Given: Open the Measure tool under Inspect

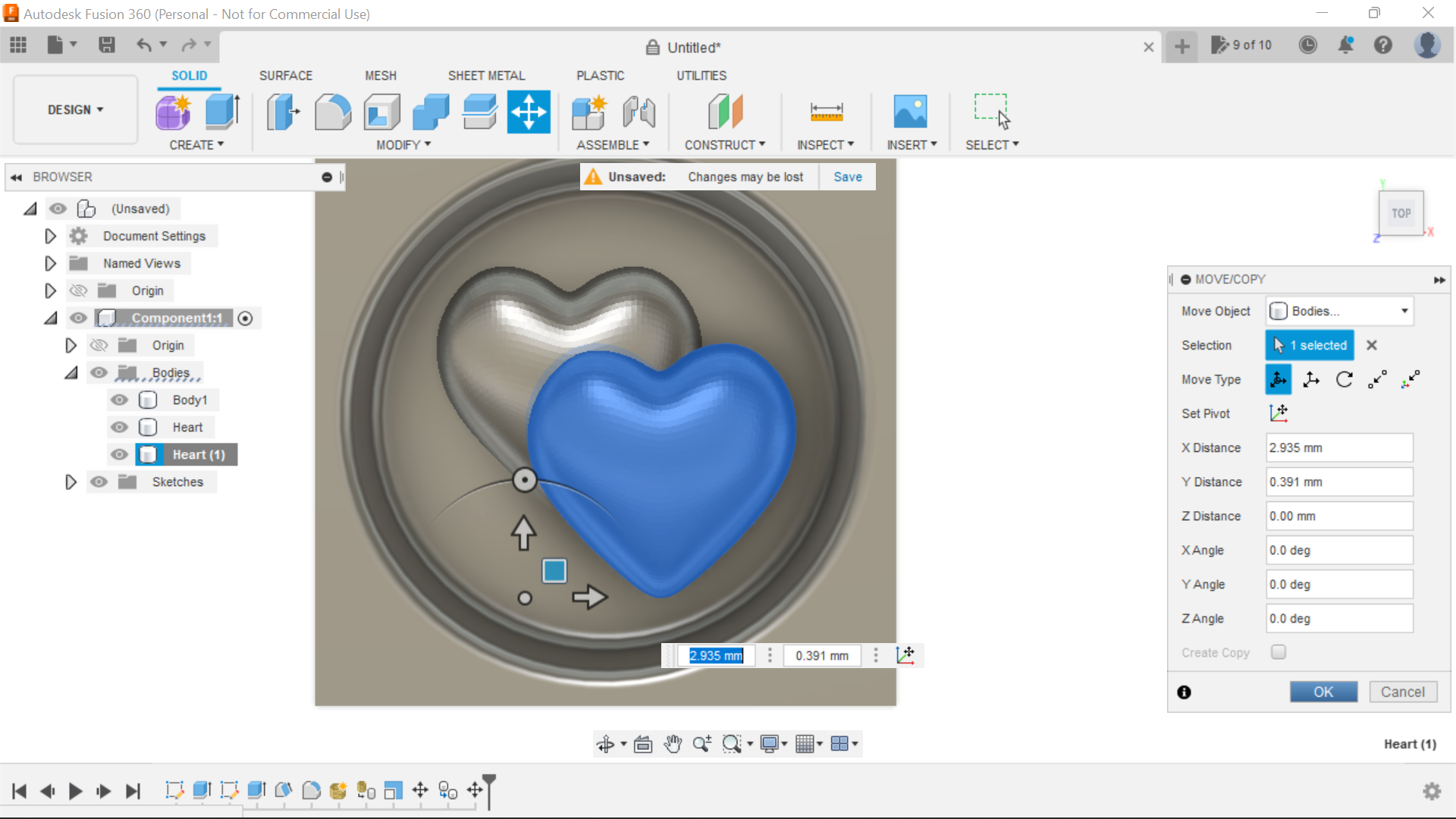Looking at the screenshot, I should pyautogui.click(x=826, y=111).
